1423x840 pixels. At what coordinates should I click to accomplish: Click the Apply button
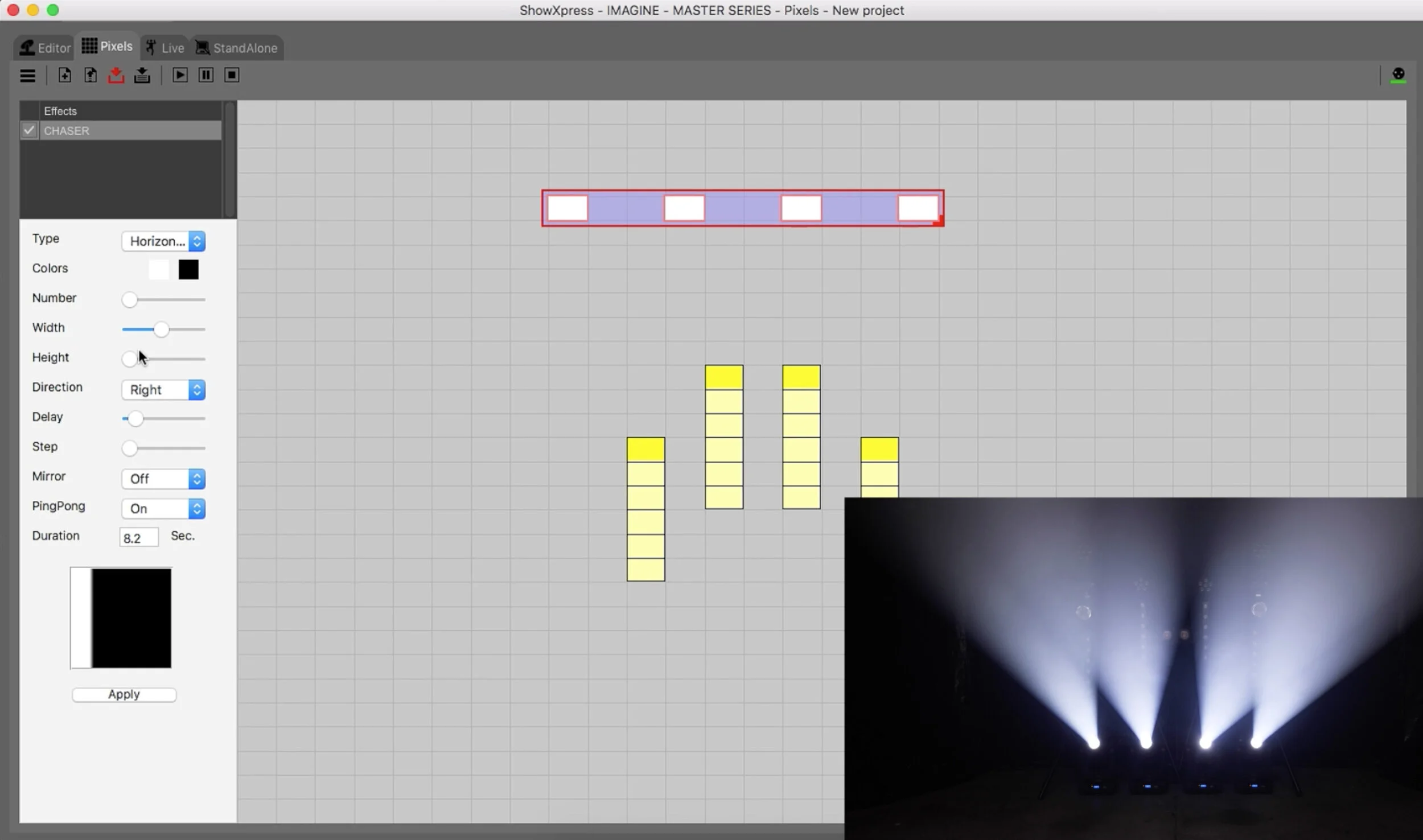coord(124,694)
